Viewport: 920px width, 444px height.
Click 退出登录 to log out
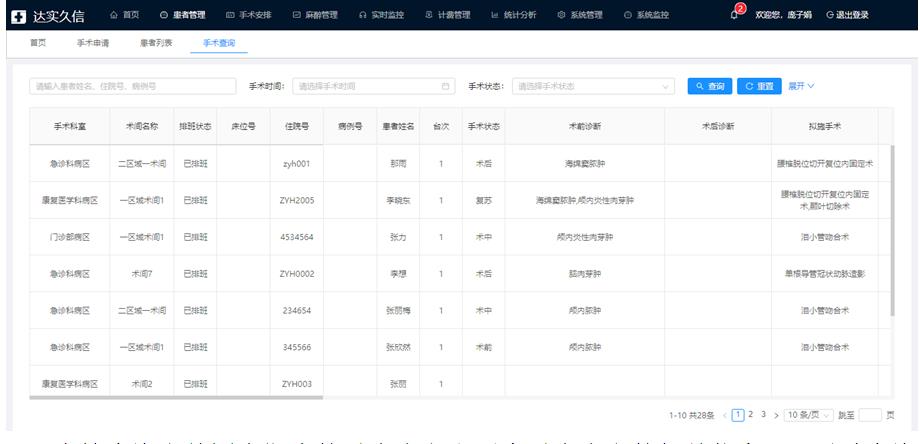[846, 14]
